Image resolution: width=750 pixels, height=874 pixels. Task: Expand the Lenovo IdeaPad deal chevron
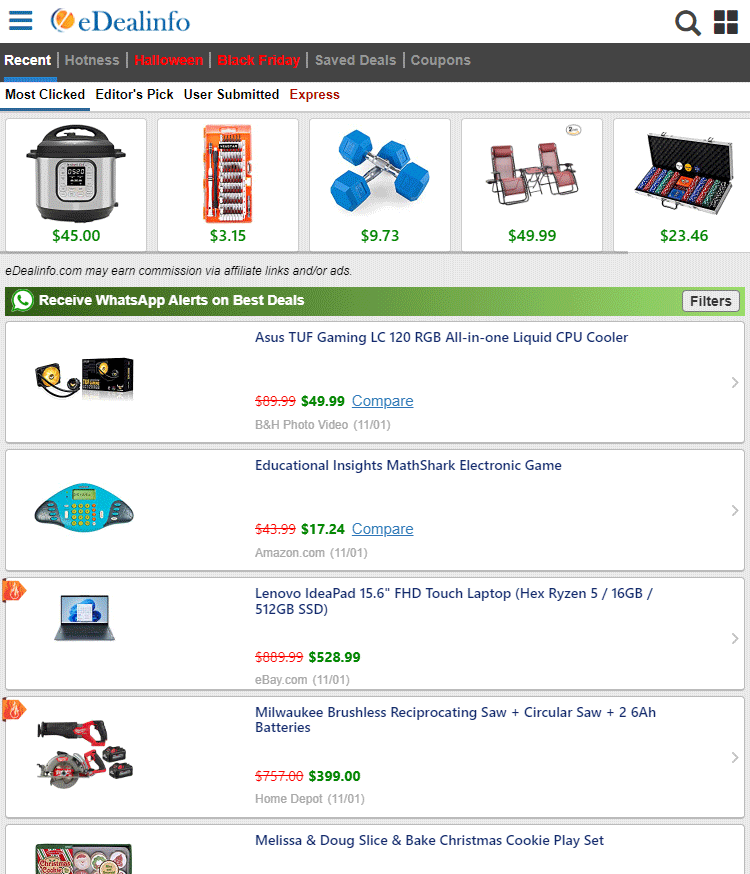tap(734, 638)
